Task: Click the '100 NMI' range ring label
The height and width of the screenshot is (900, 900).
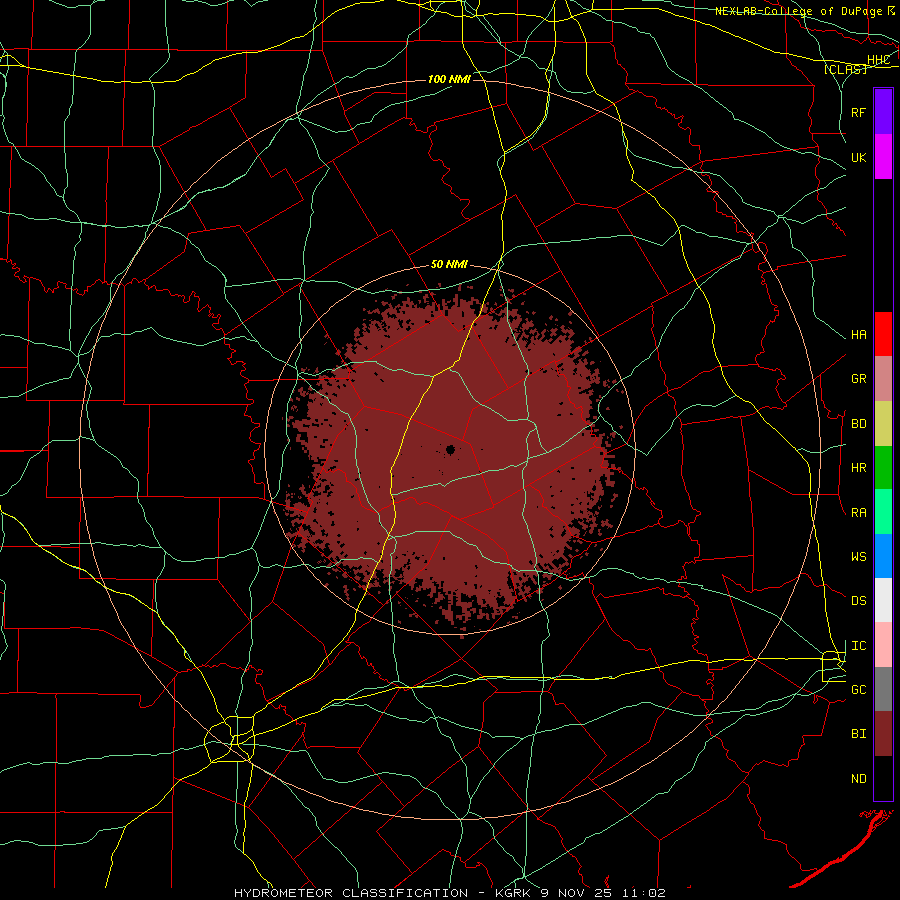Action: click(449, 79)
